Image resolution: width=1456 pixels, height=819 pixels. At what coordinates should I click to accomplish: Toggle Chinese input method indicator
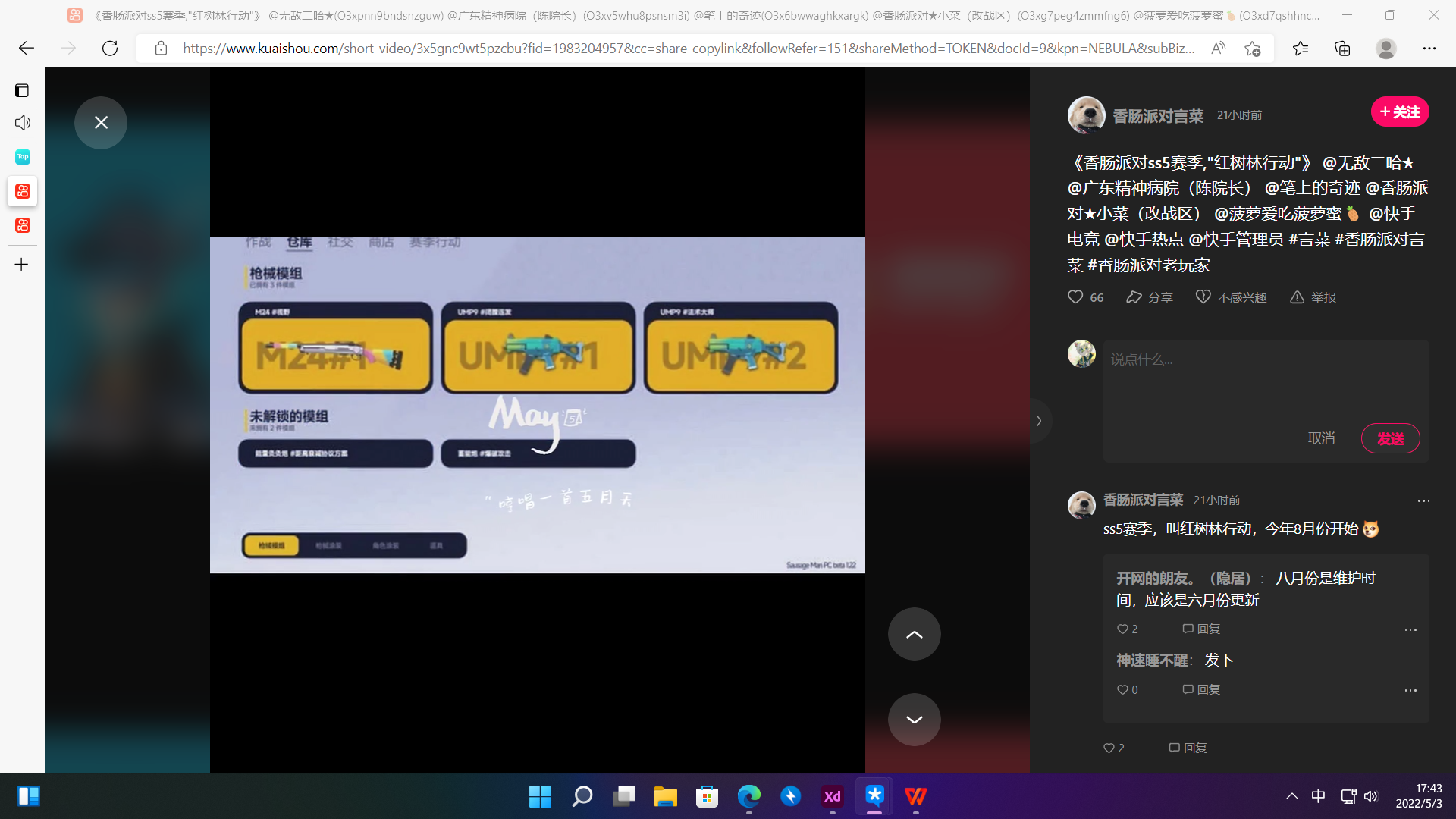(1318, 796)
